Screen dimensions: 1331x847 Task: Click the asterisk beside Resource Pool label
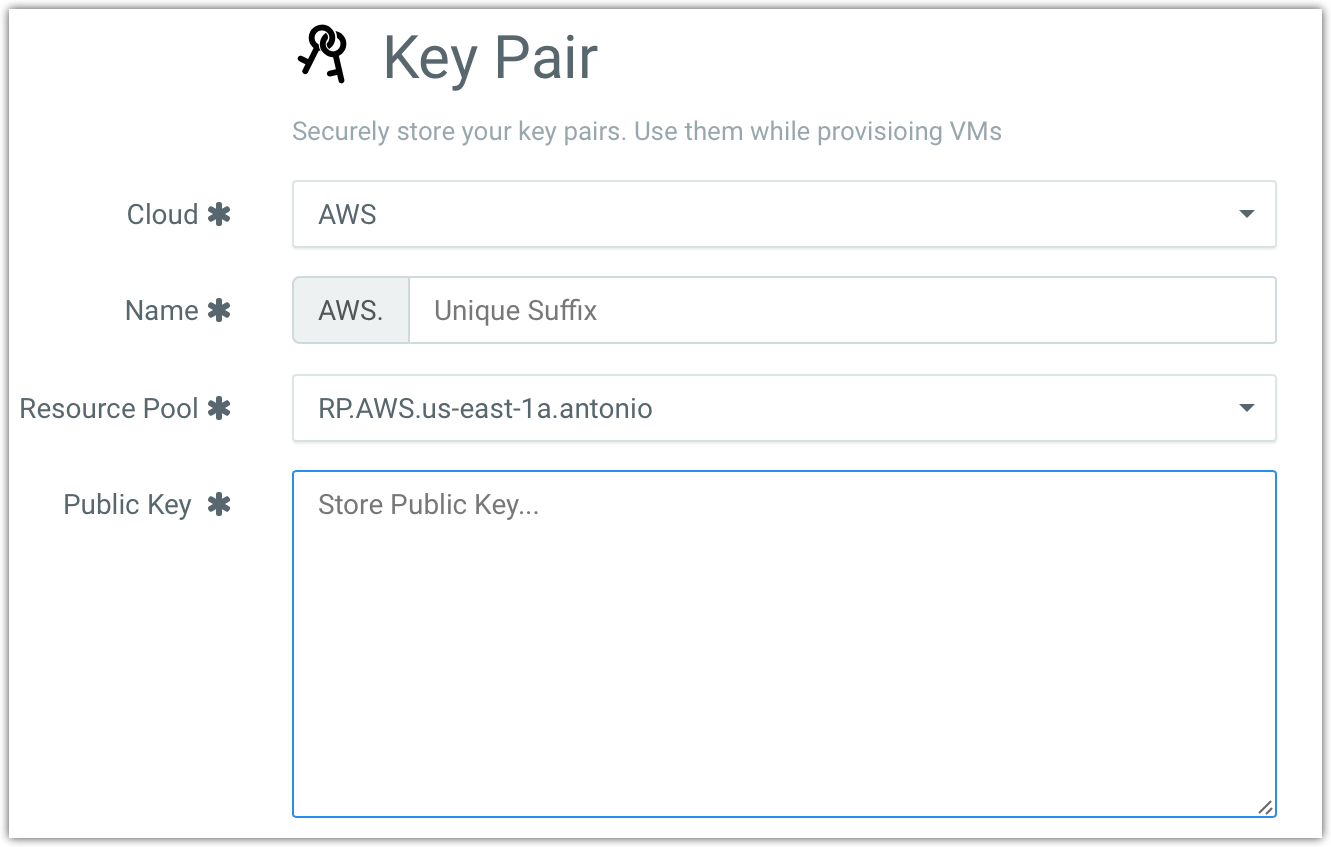pyautogui.click(x=219, y=408)
